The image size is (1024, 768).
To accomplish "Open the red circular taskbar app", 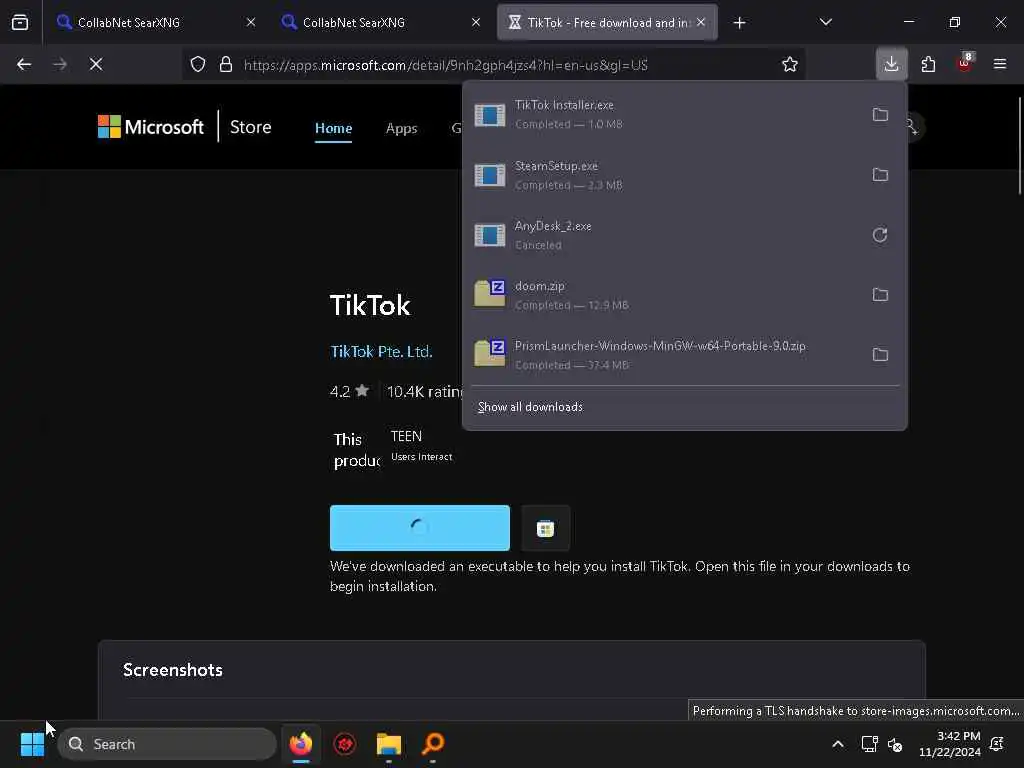I will 345,744.
